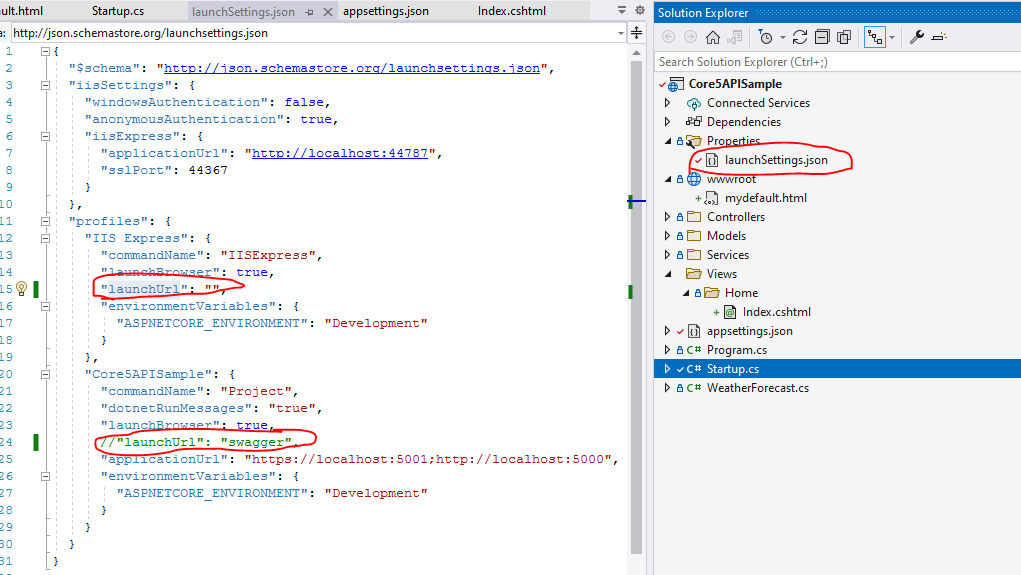
Task: Close the launchSettings.json tab
Action: 328,12
